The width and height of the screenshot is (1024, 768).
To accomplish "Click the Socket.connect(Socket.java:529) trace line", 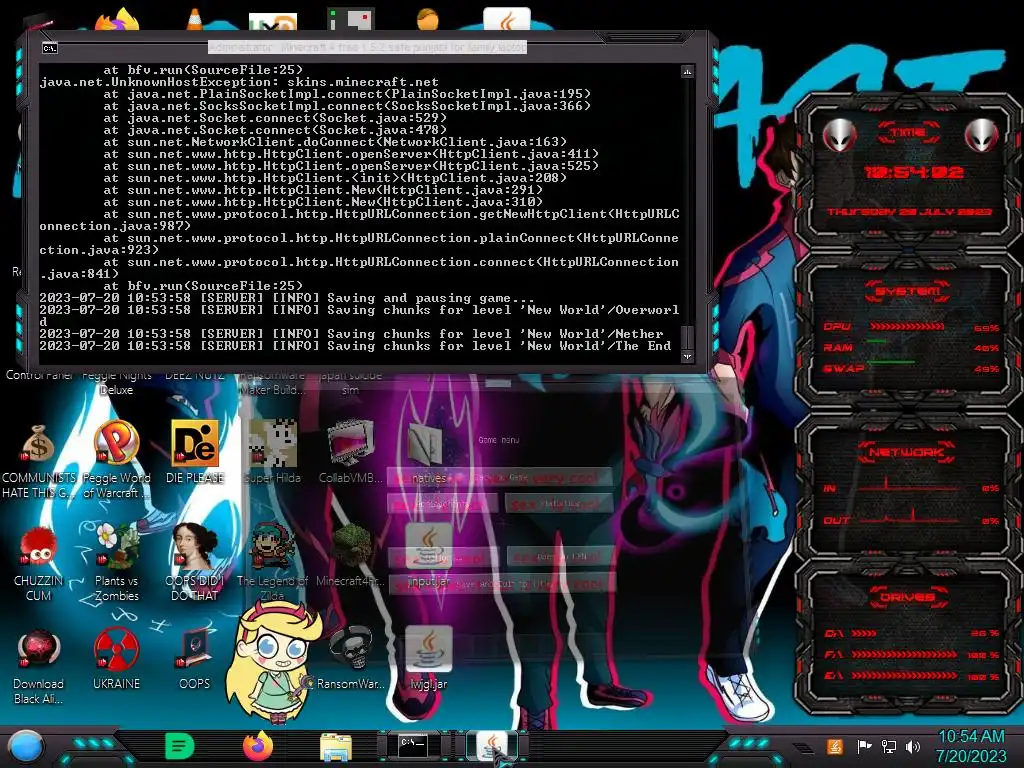I will coord(275,118).
